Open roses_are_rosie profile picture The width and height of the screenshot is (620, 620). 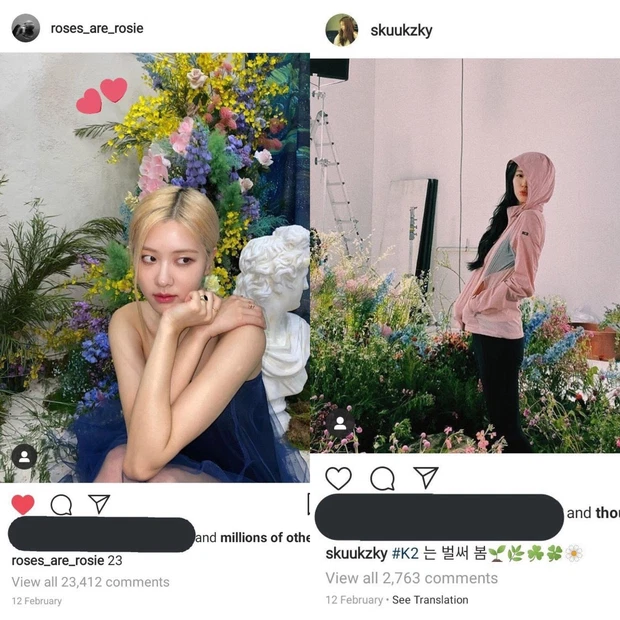point(26,28)
